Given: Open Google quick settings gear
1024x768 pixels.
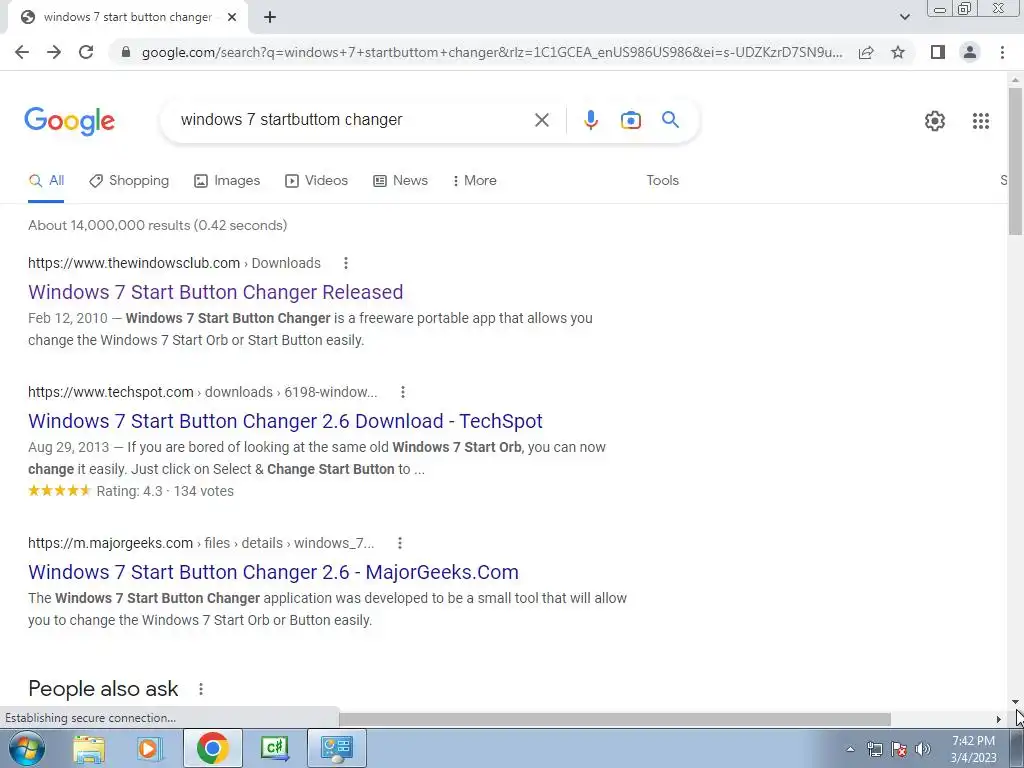Looking at the screenshot, I should [x=935, y=121].
